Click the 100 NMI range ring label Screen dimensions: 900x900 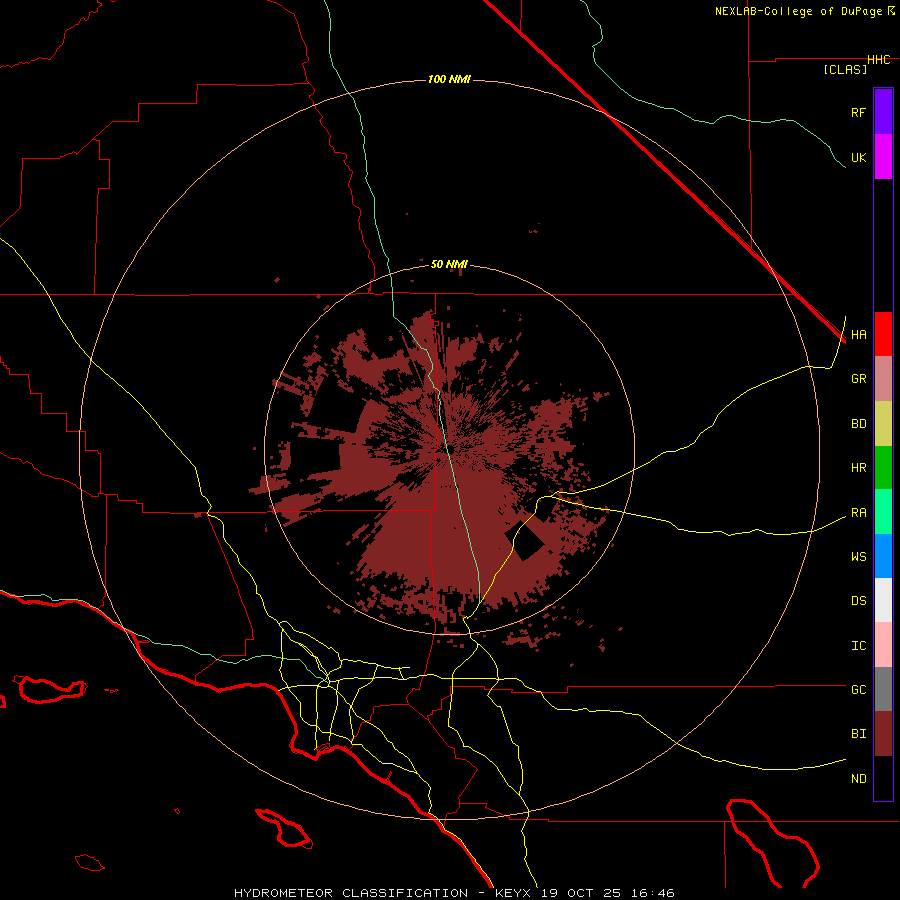pos(449,79)
